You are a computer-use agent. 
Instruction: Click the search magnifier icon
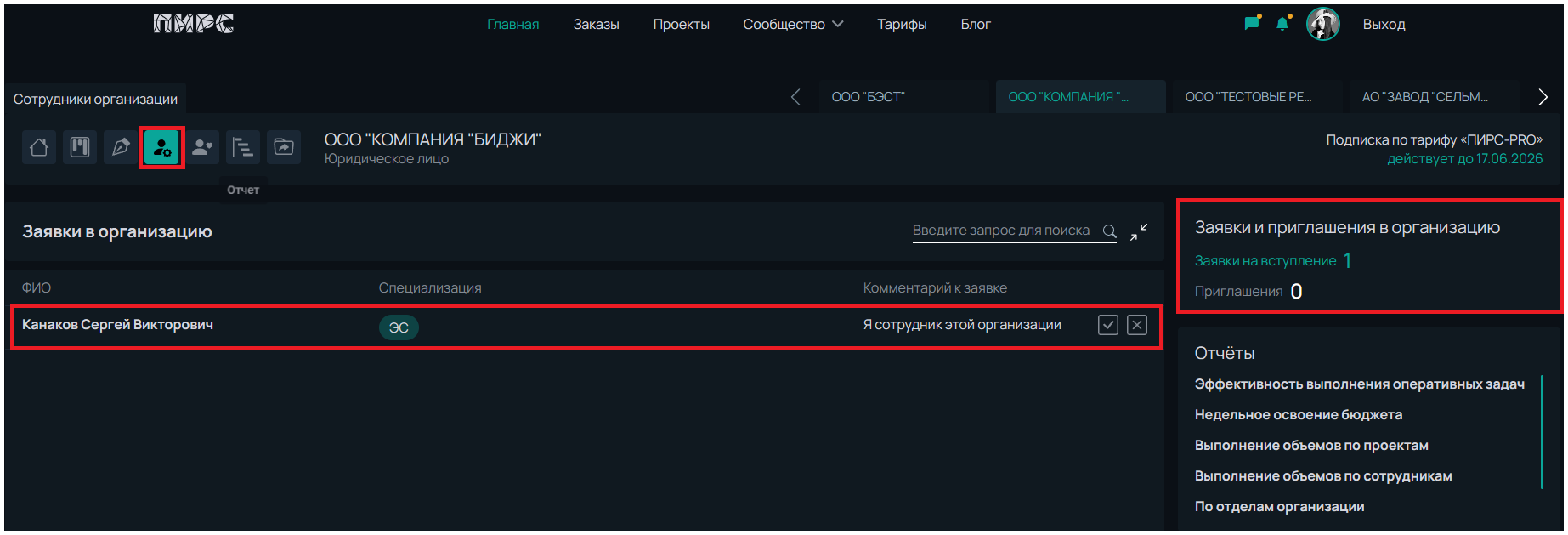(1109, 231)
